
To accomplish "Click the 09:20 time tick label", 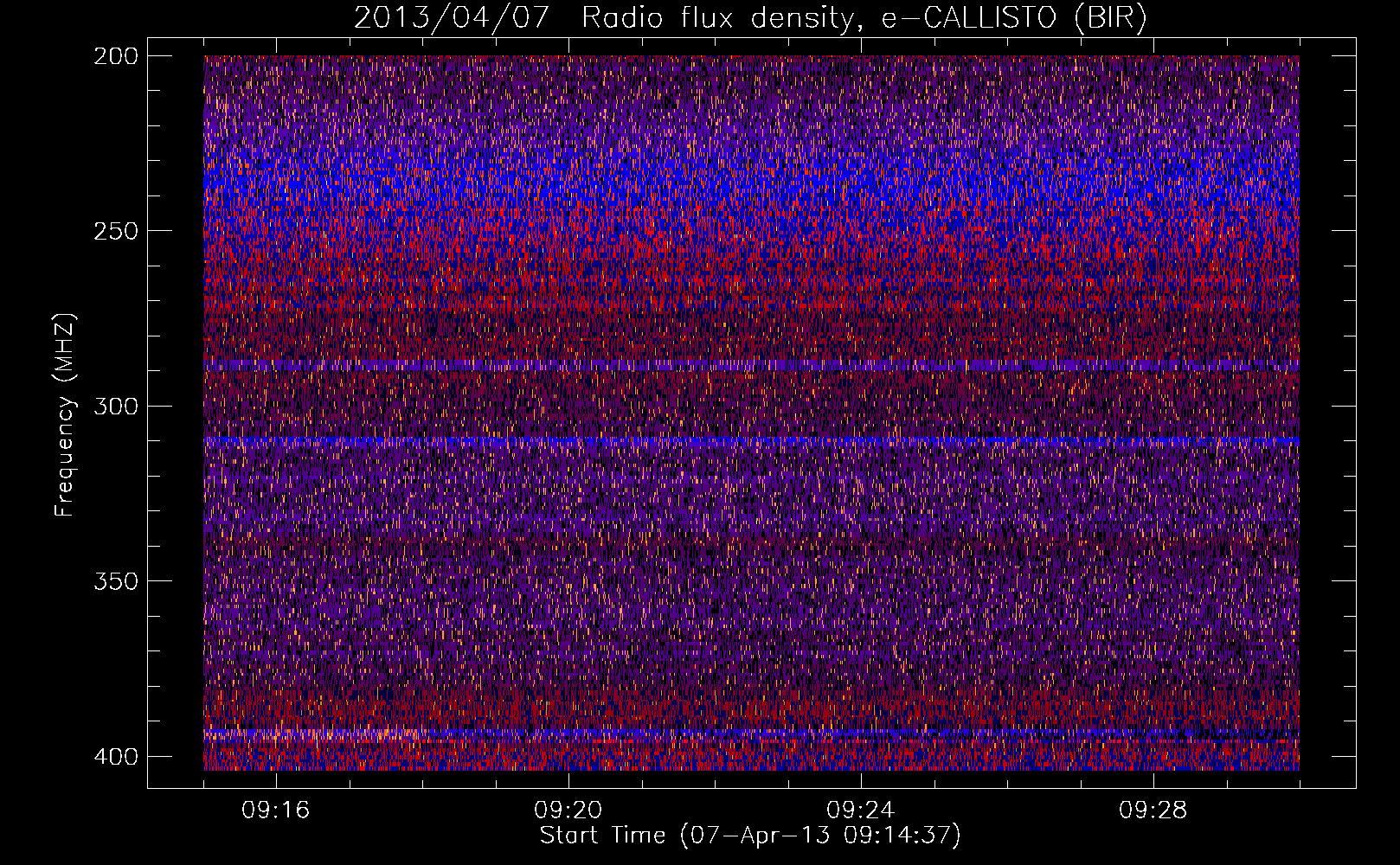I will pyautogui.click(x=568, y=811).
